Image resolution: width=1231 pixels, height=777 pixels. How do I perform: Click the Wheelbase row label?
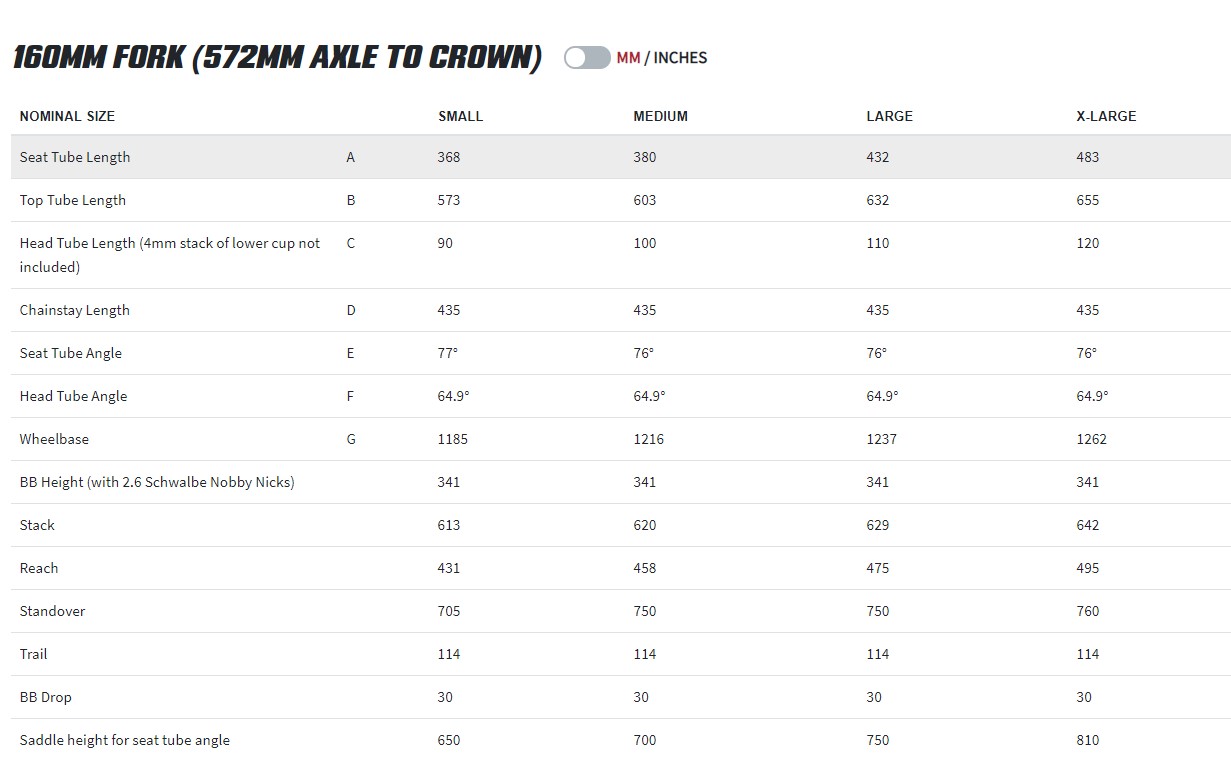tap(54, 439)
